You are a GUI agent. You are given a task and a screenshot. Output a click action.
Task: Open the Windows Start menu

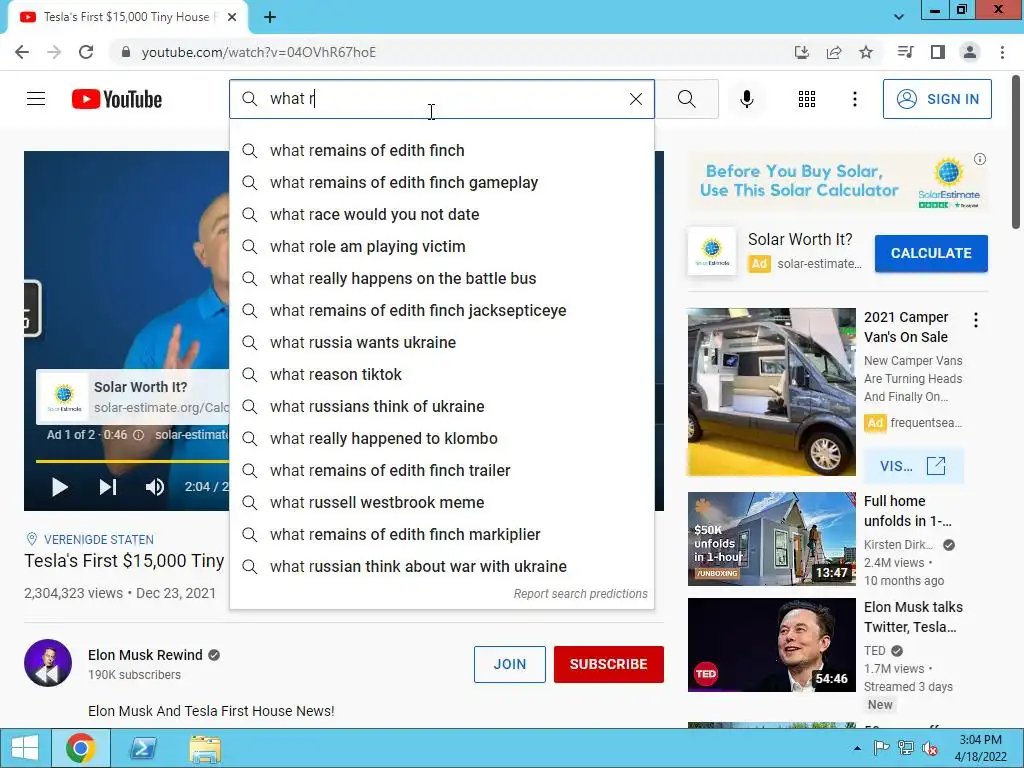25,748
